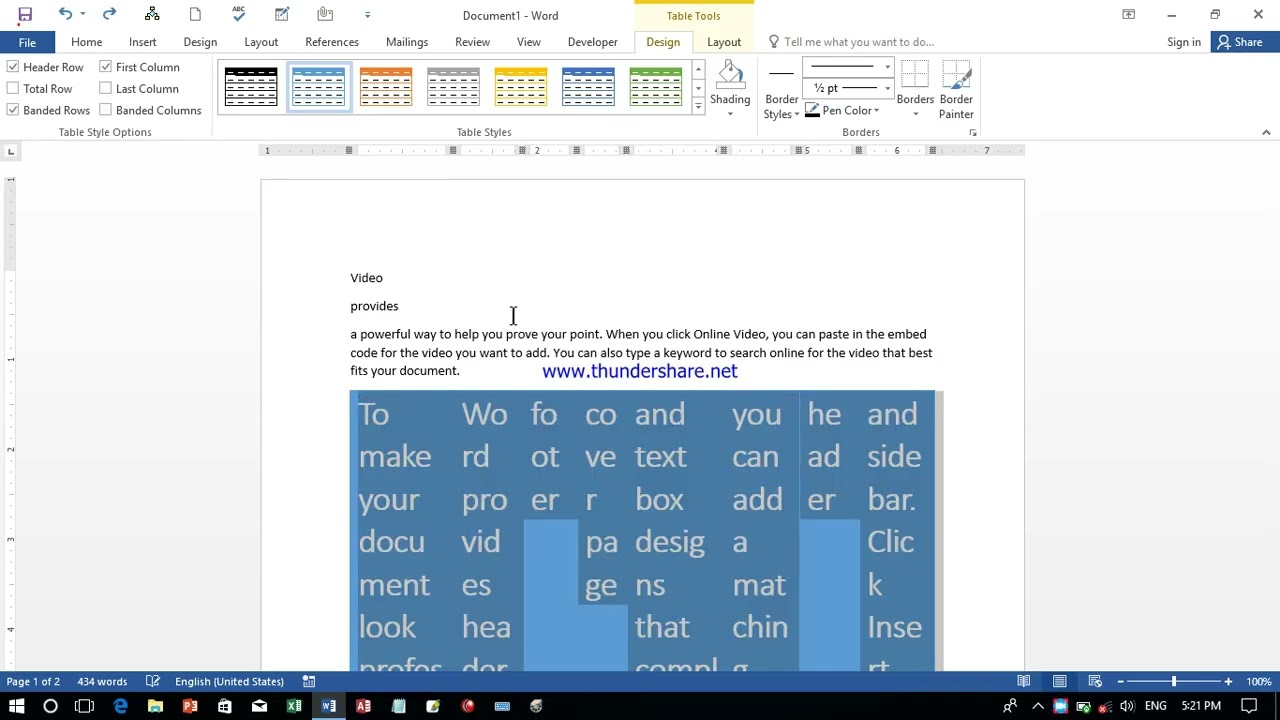Open the Borders dropdown arrow
Screen dimensions: 1280x720
pos(915,113)
